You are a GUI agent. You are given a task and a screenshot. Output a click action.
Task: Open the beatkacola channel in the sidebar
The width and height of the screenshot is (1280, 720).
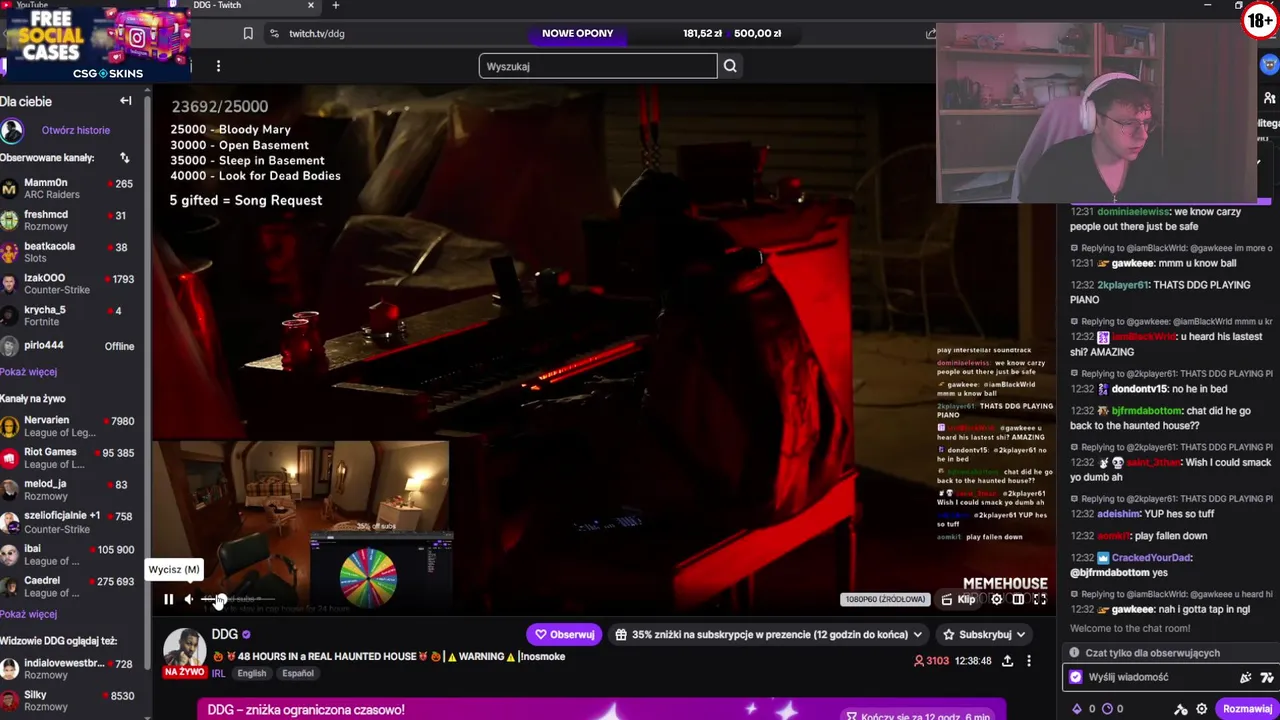click(70, 252)
